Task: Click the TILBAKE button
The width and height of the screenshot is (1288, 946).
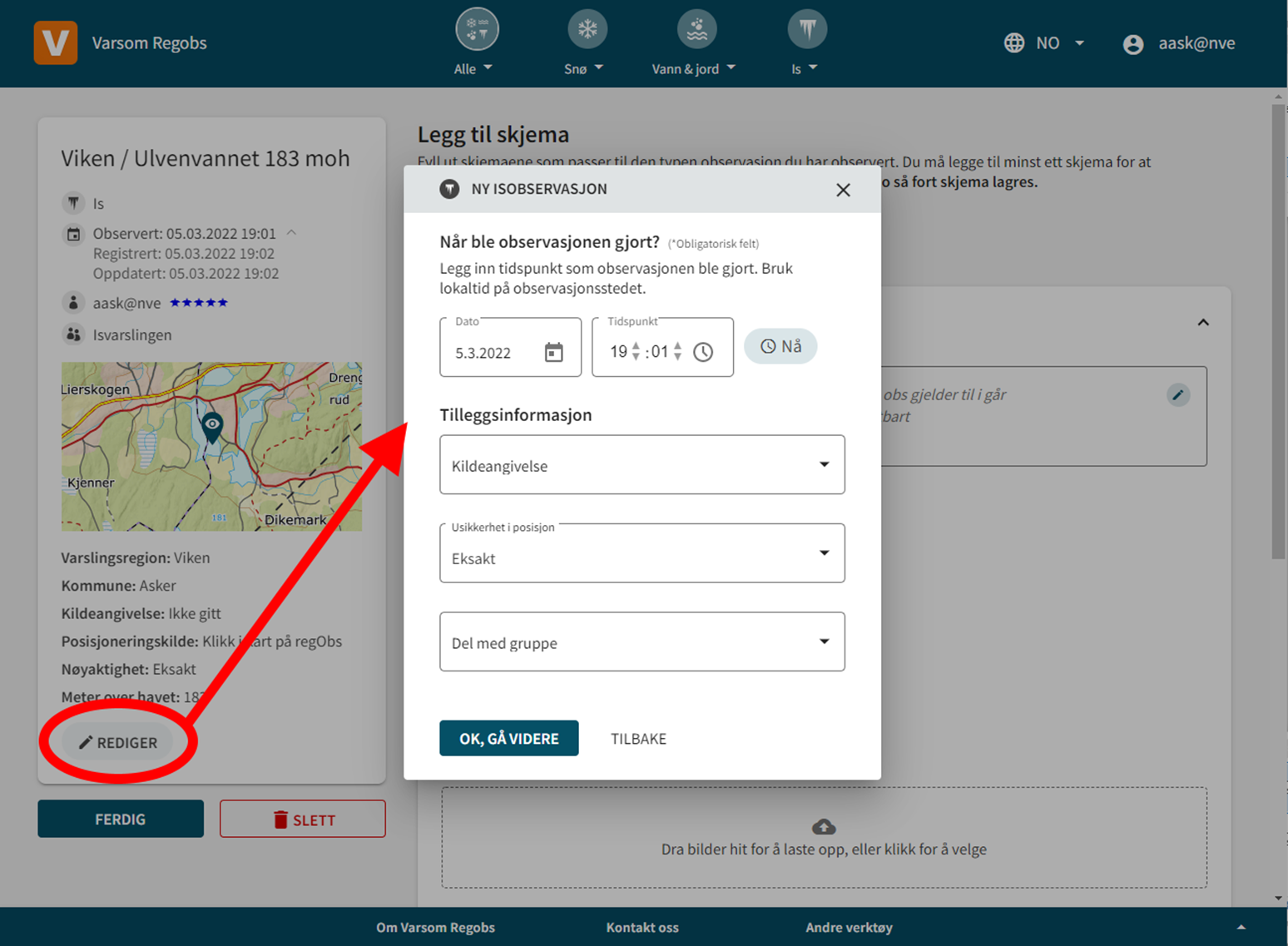Action: click(638, 739)
